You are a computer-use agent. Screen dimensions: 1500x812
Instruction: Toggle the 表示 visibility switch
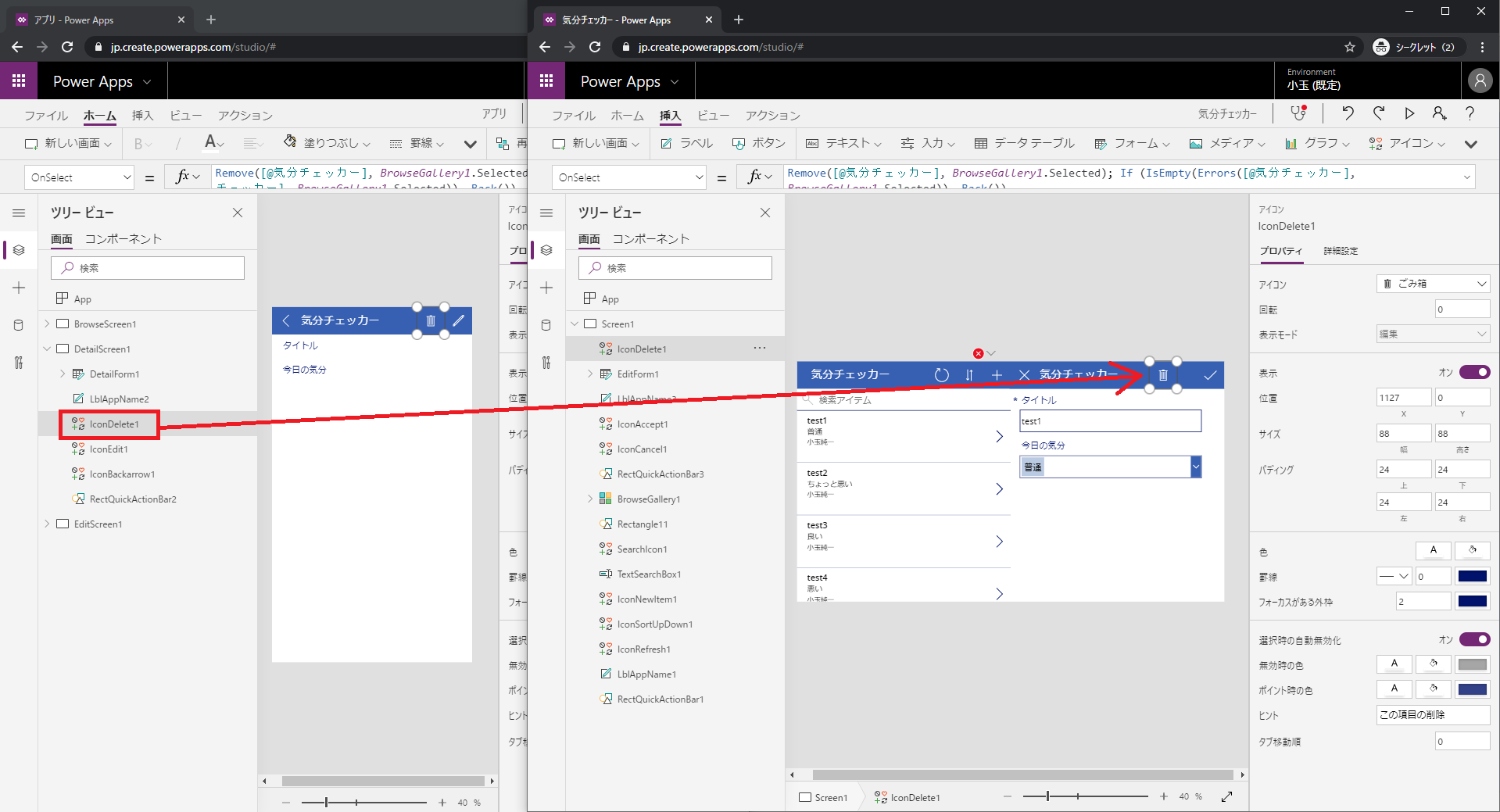[x=1475, y=372]
